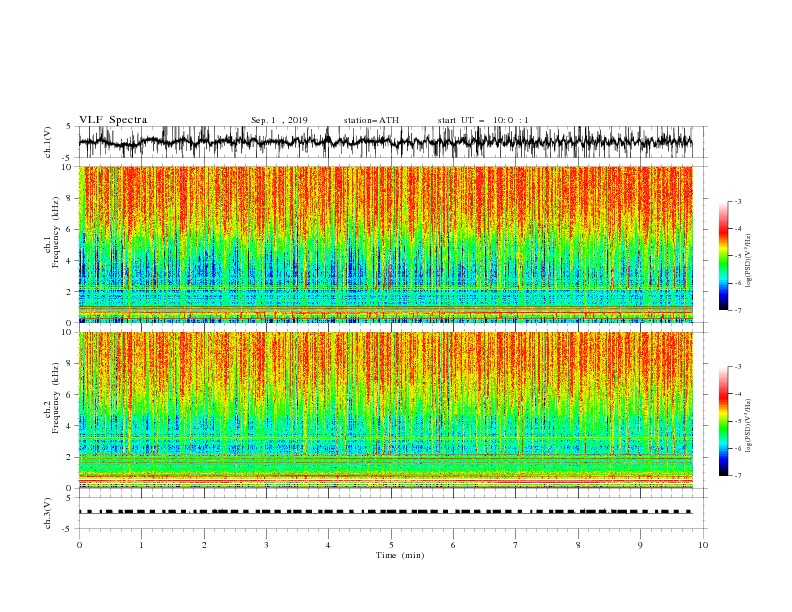
Task: Click the ch.3 pulse signal trace
Action: coord(386,512)
